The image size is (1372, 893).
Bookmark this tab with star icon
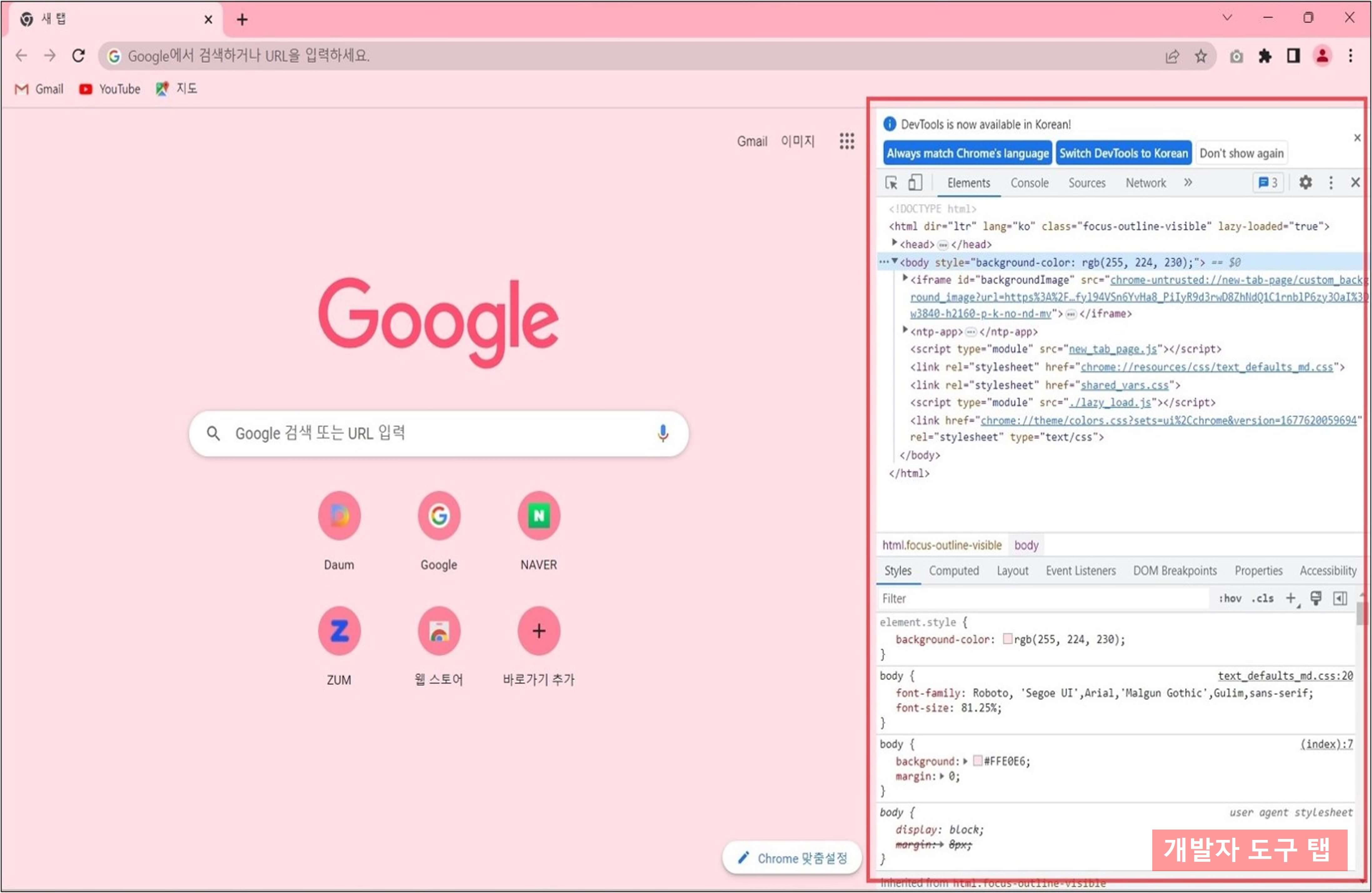pos(1201,56)
